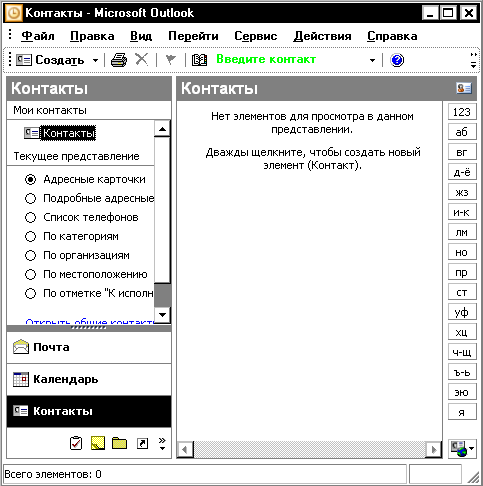
Task: Click 'Всего элементов: 0' in status bar
Action: (x=53, y=474)
